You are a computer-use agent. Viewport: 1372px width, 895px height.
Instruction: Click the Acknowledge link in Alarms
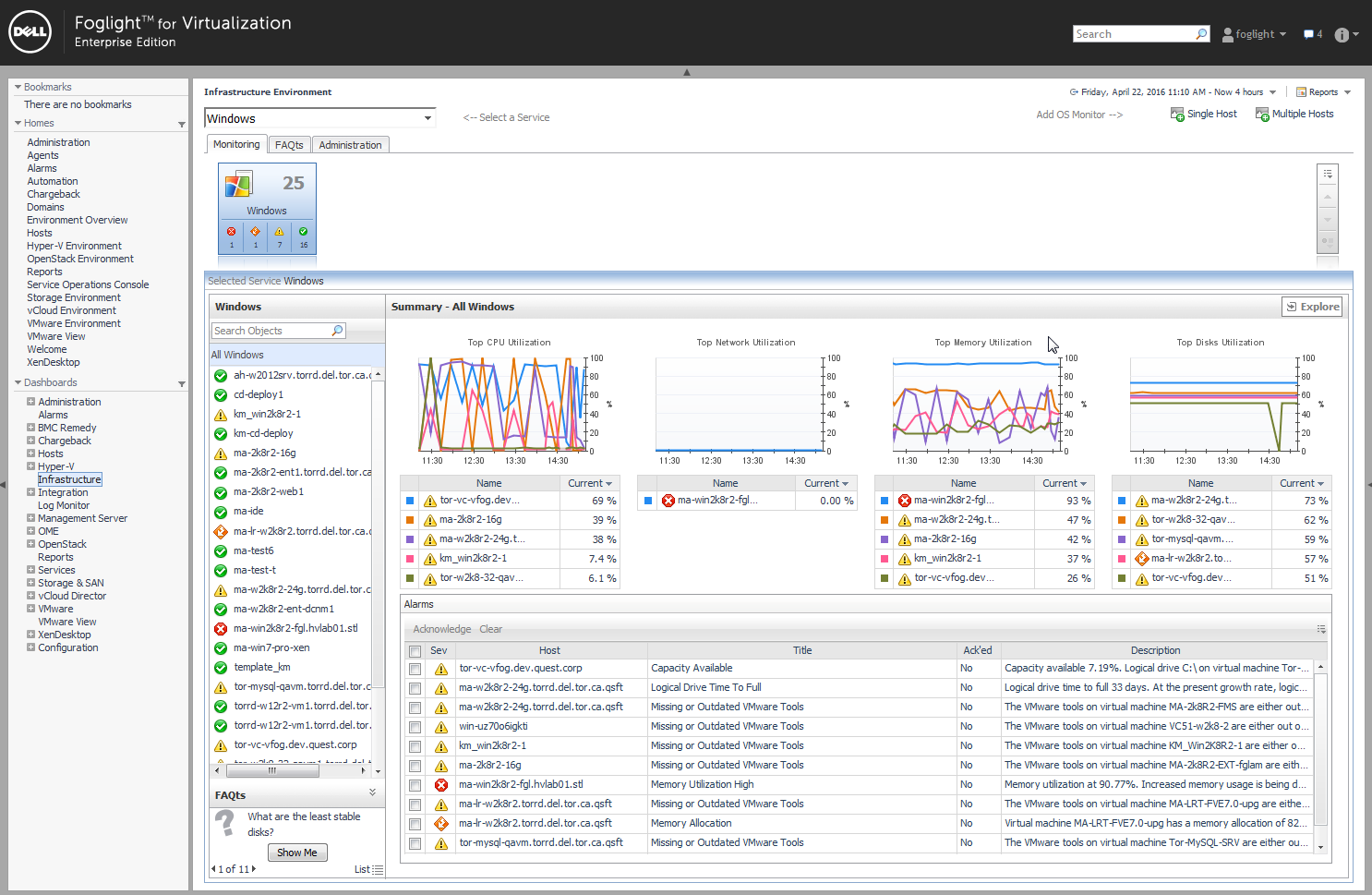click(x=441, y=629)
